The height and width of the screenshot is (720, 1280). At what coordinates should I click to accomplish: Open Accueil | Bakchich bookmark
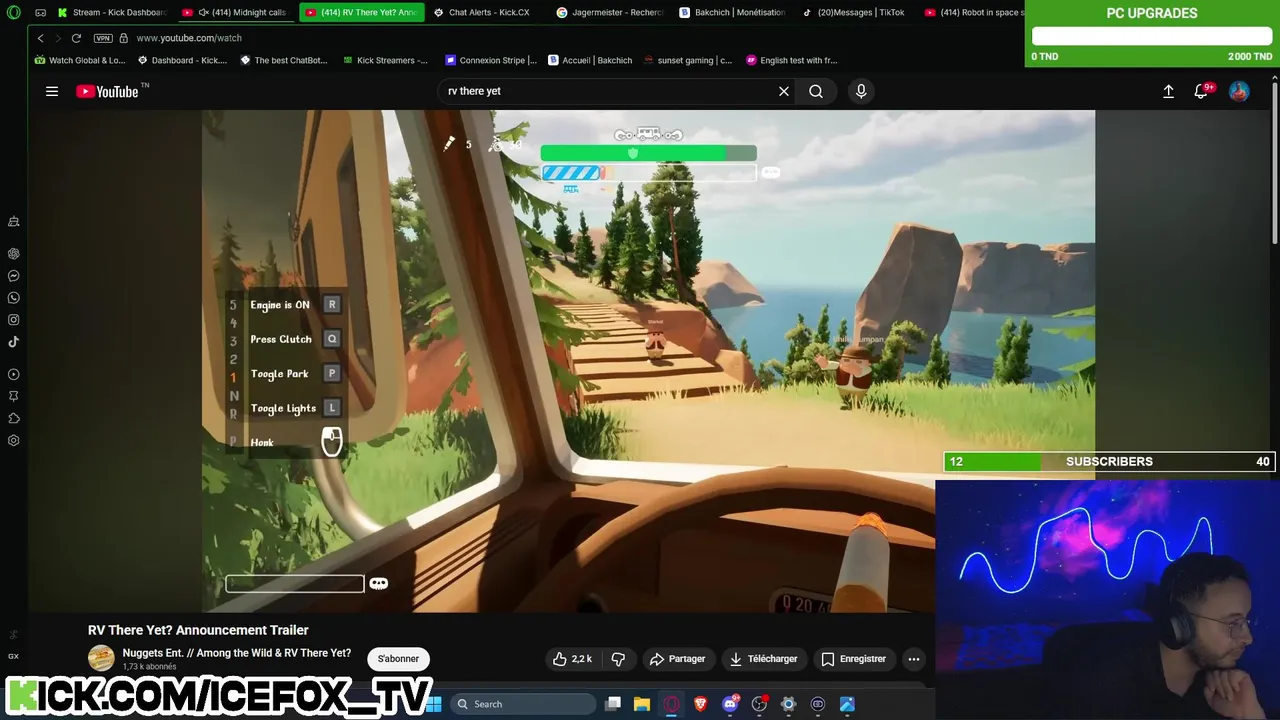point(590,60)
